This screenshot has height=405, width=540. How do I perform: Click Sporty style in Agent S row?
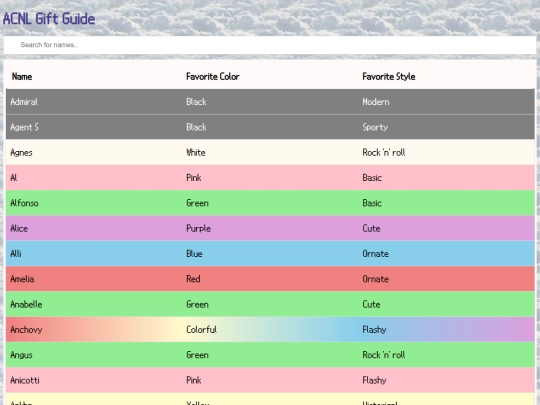pos(375,127)
